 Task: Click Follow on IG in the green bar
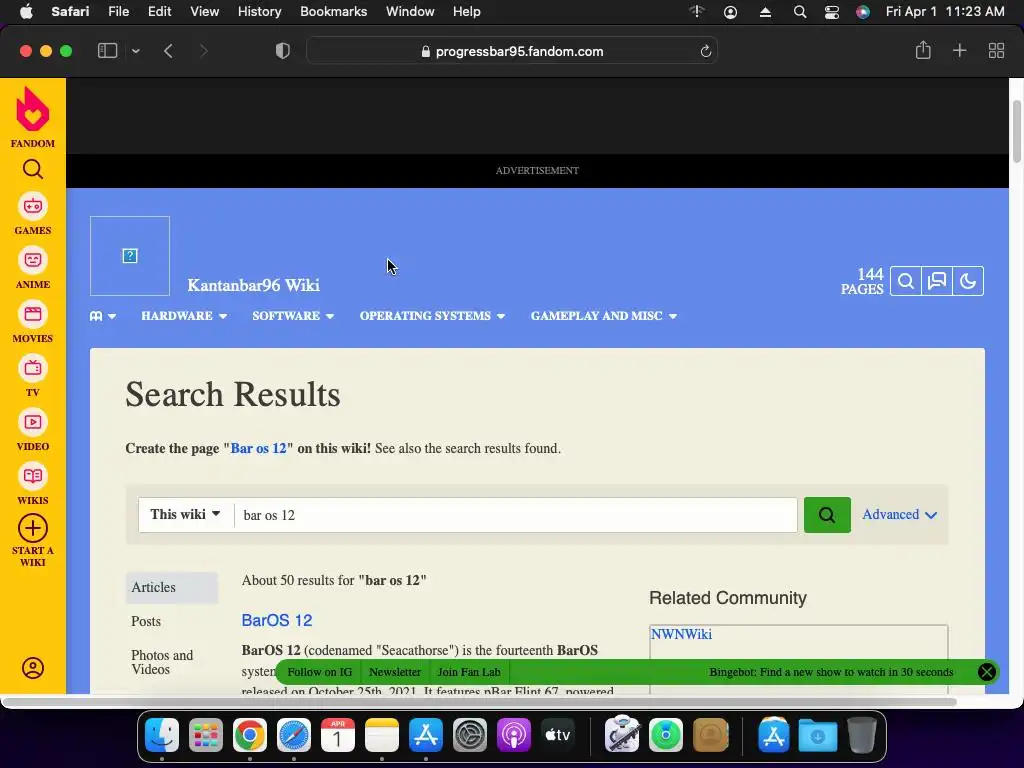point(319,672)
